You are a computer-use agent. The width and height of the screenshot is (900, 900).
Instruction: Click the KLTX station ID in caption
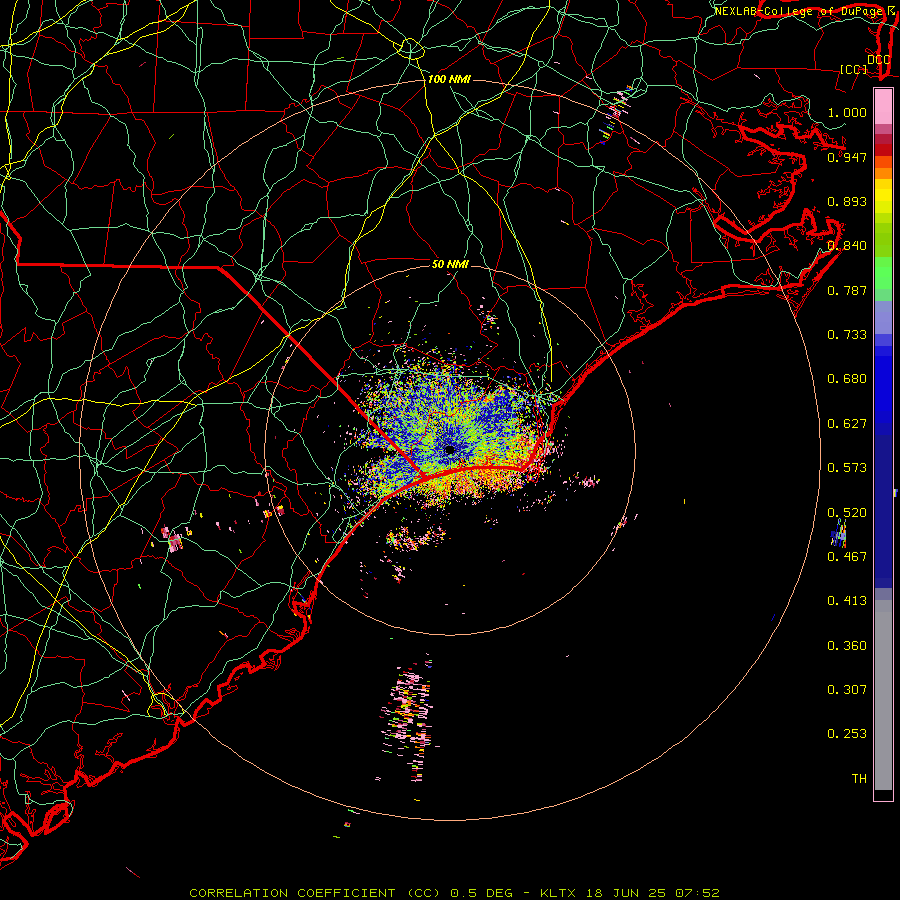coord(560,893)
